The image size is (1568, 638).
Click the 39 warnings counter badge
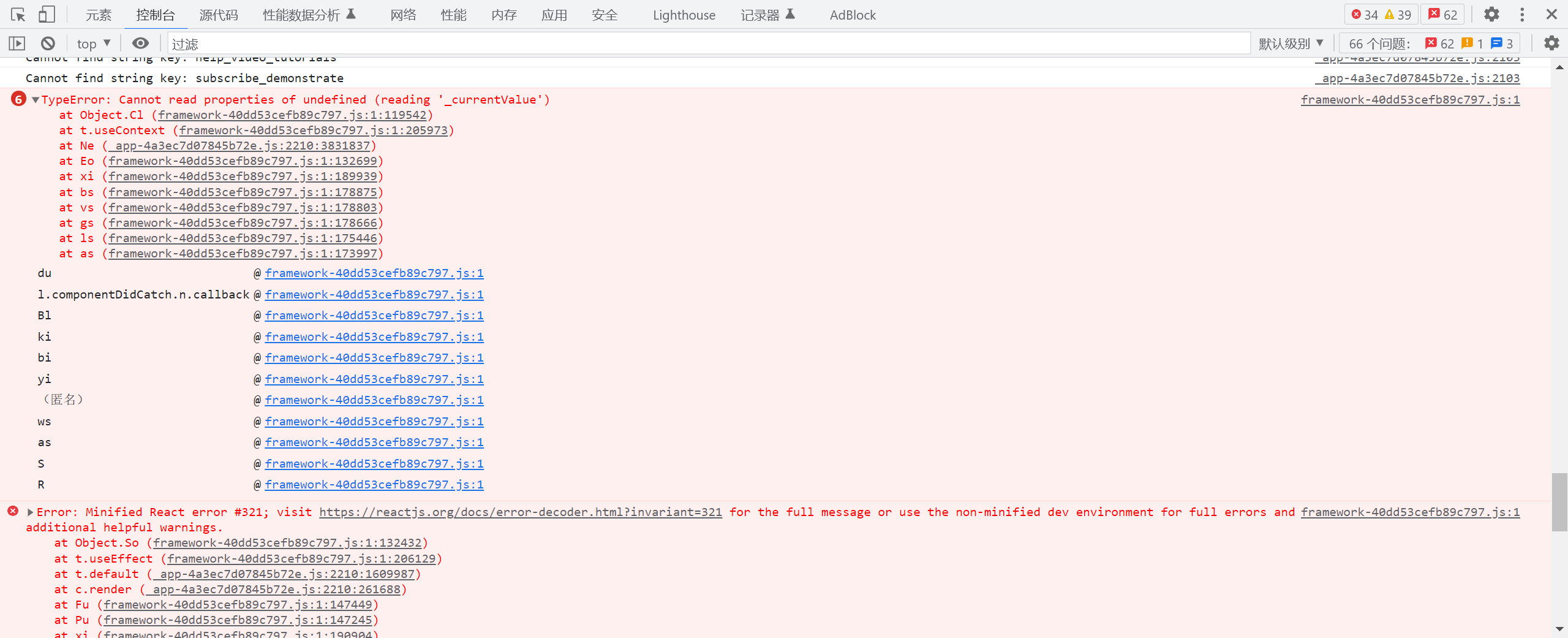click(1398, 15)
